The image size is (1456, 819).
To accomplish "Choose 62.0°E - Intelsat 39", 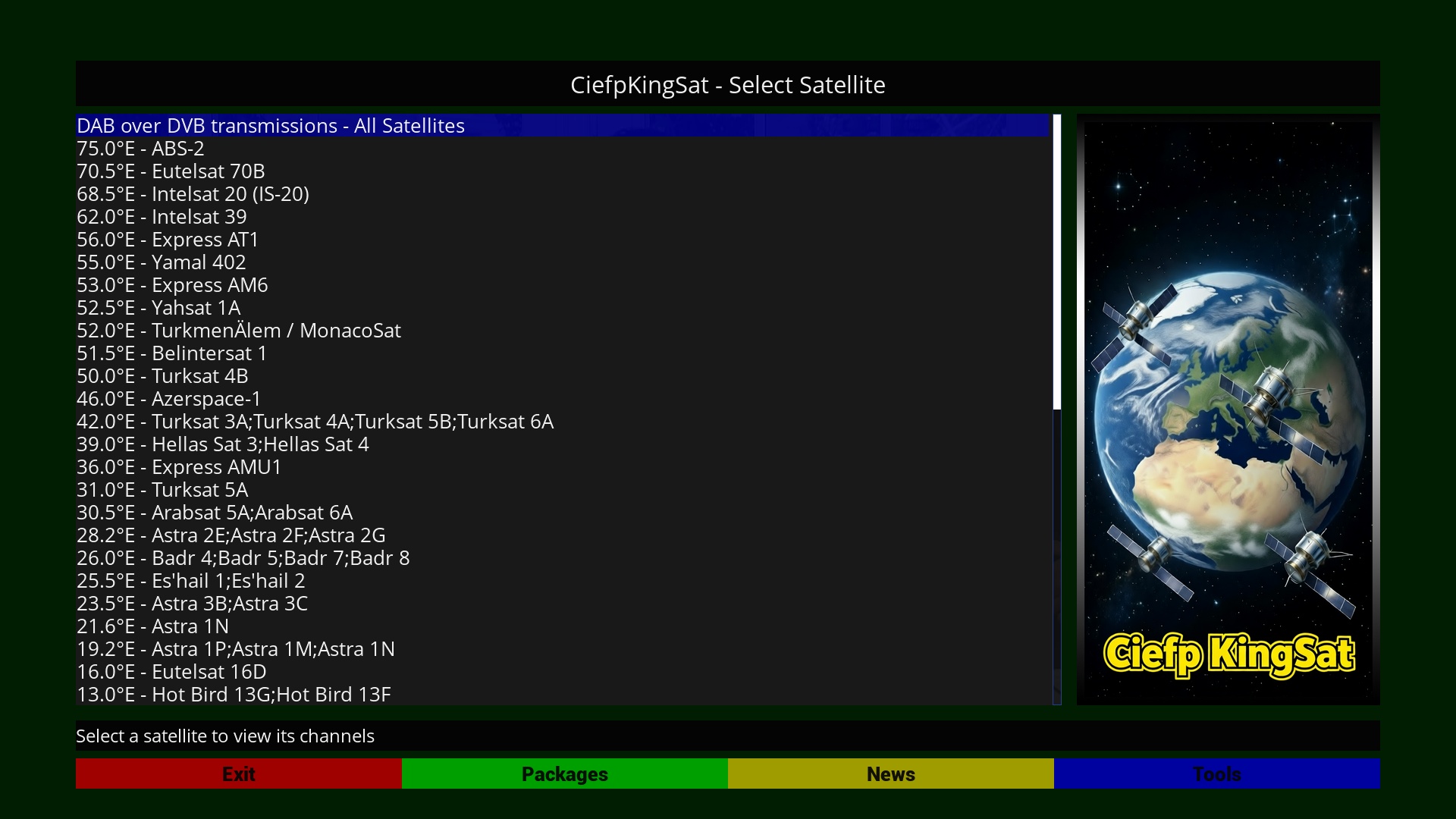I will [562, 216].
